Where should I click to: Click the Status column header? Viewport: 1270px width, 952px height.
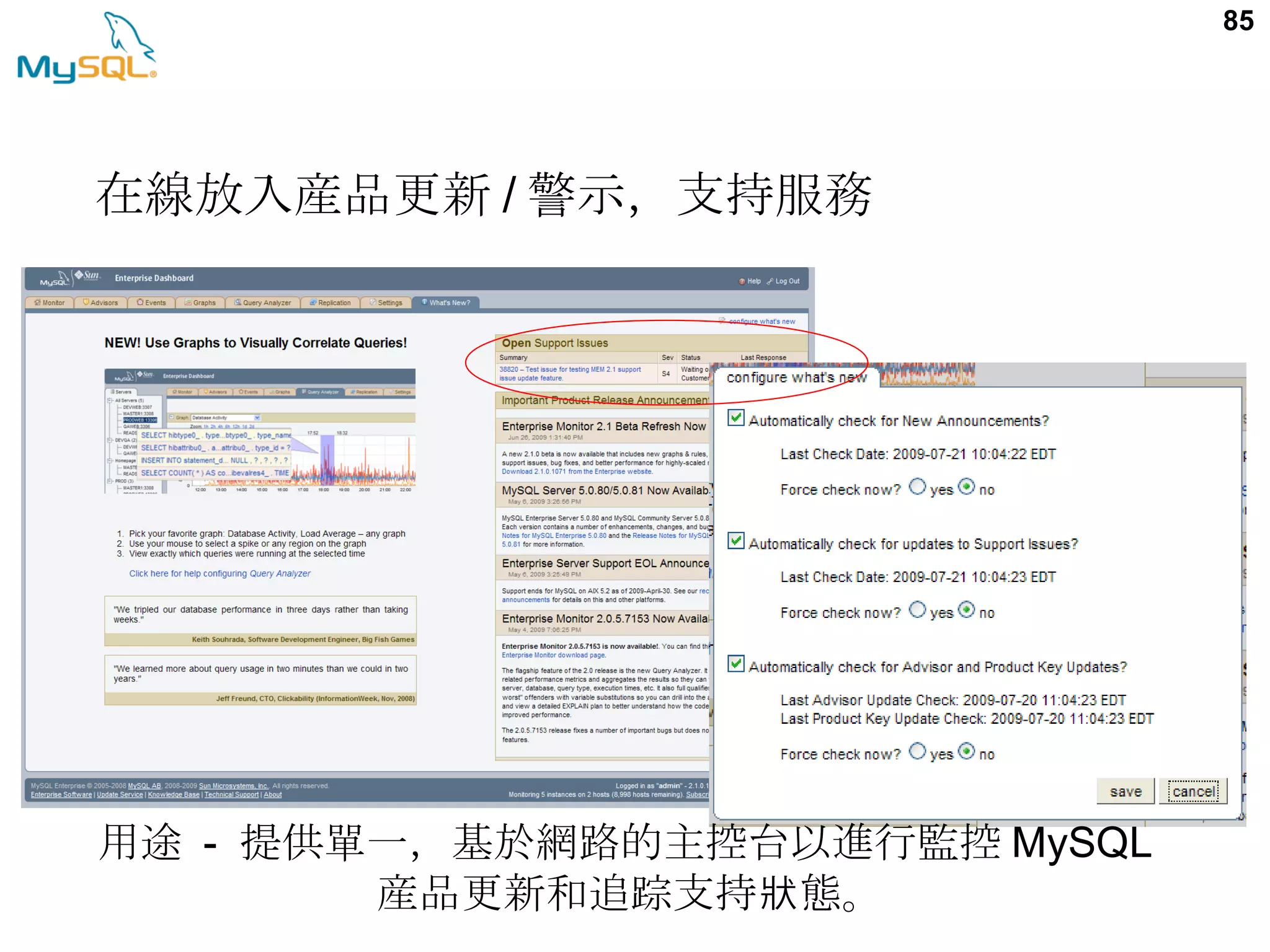pos(691,358)
